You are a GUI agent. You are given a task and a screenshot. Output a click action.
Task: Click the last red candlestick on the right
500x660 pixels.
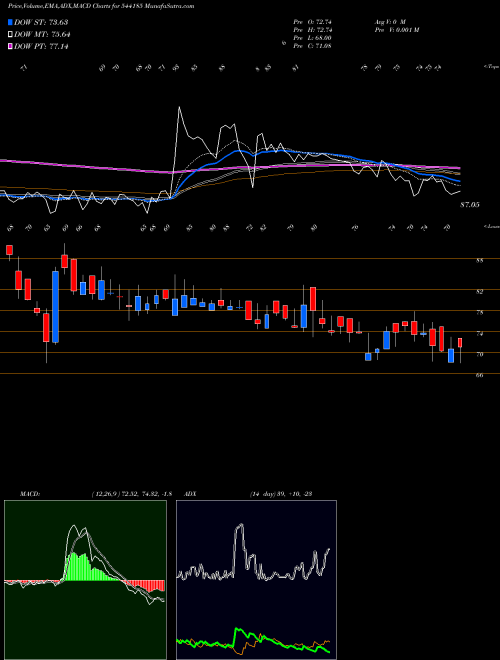[x=460, y=343]
